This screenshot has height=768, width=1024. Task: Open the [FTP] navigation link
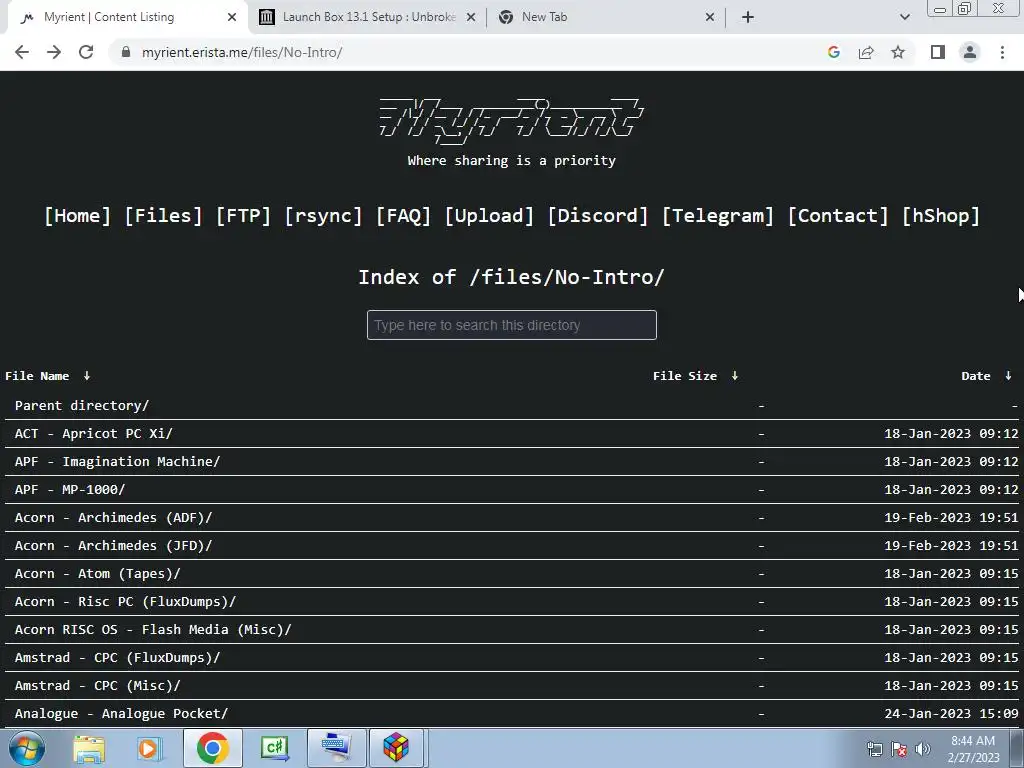coord(243,216)
